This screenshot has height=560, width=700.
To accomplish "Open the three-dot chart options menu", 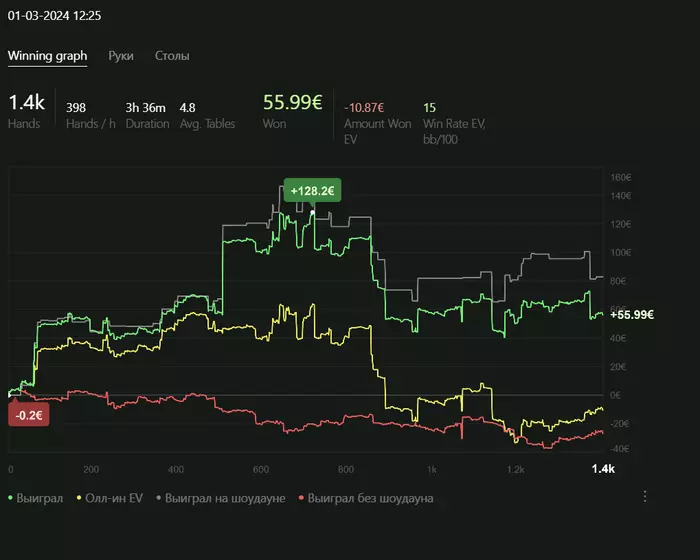I will click(645, 496).
